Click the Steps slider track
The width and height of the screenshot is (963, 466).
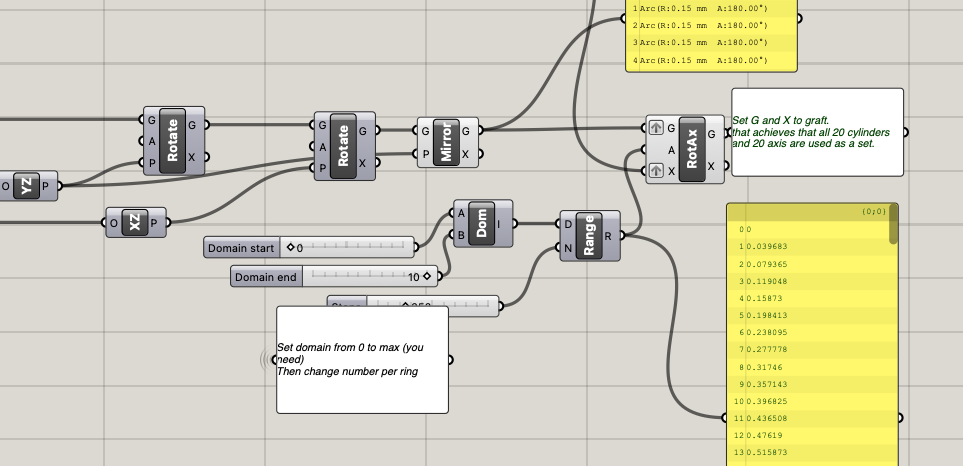tap(432, 303)
